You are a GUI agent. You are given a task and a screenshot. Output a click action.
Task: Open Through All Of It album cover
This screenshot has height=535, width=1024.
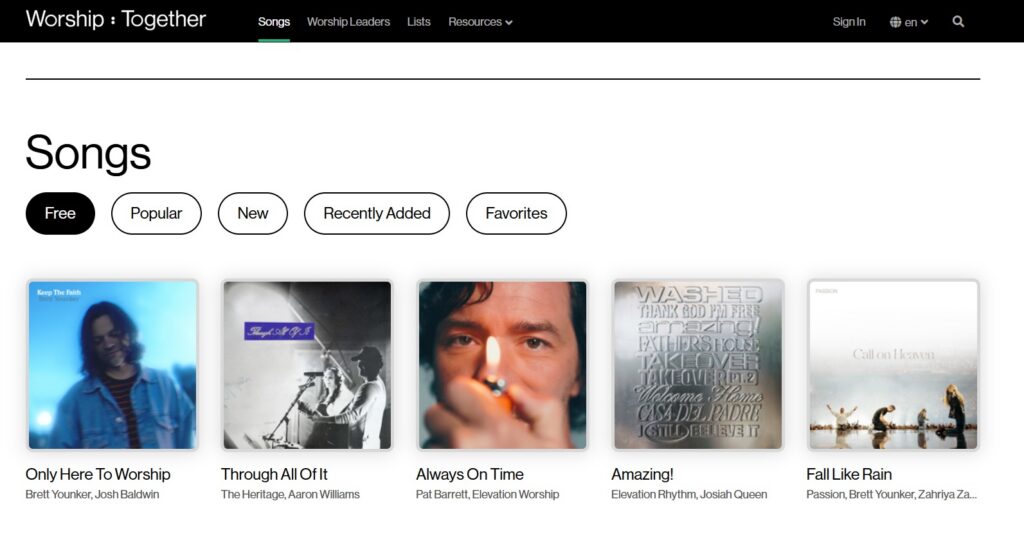click(x=307, y=365)
